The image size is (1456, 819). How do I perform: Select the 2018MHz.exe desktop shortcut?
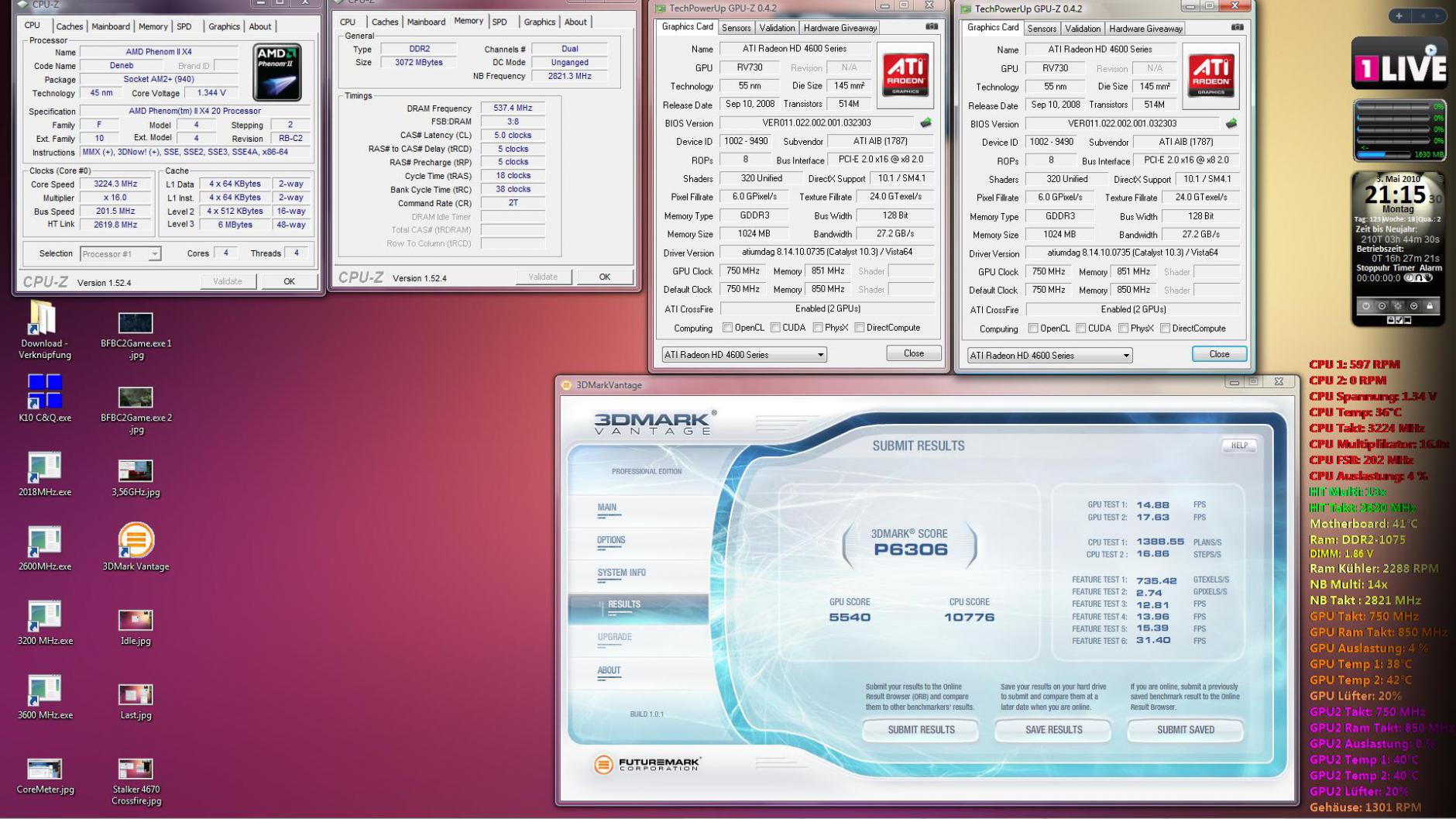44,473
